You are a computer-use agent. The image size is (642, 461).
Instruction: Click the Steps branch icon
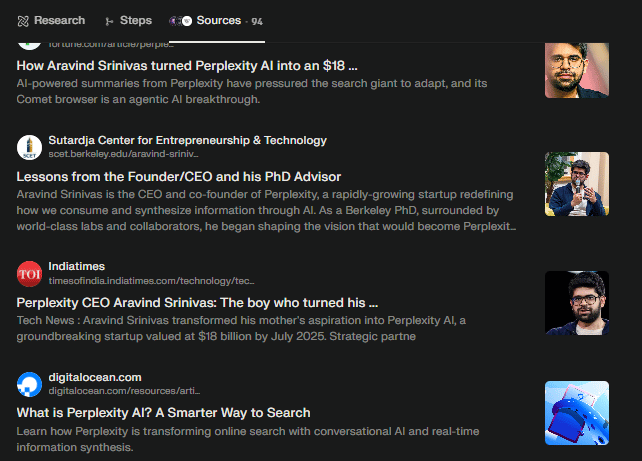click(109, 20)
